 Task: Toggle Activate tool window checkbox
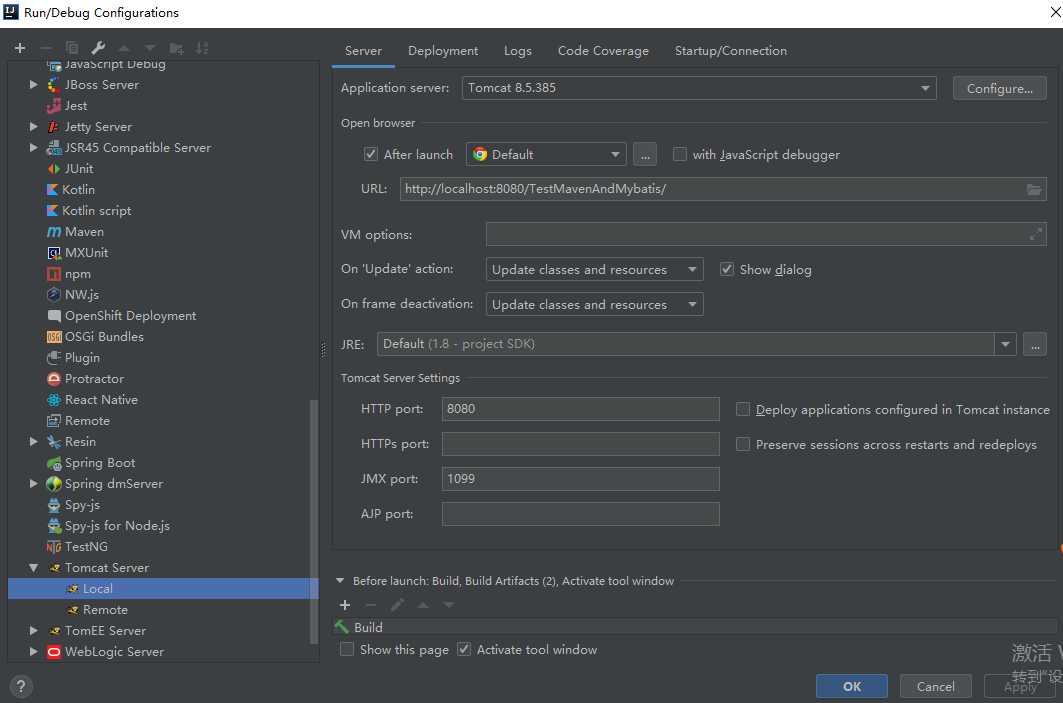coord(464,649)
